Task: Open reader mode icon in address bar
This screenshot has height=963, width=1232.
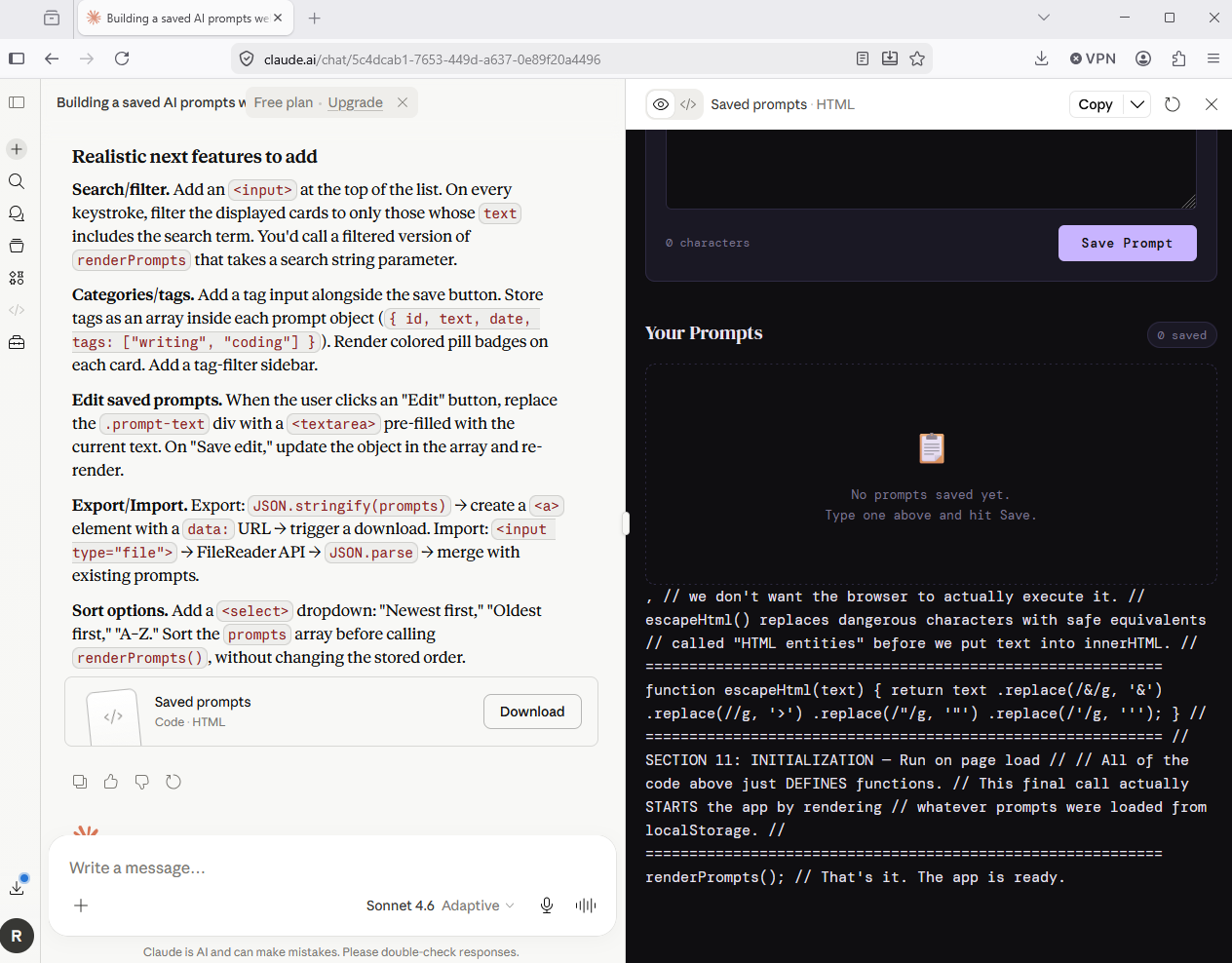Action: point(863,58)
